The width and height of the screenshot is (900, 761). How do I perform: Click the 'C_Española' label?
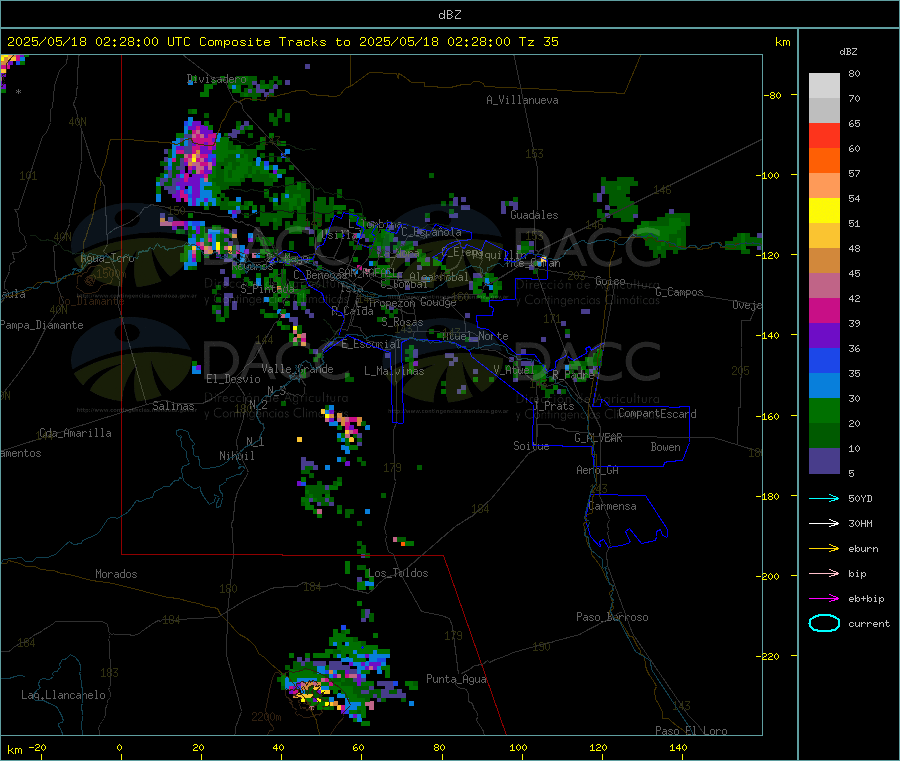click(431, 232)
